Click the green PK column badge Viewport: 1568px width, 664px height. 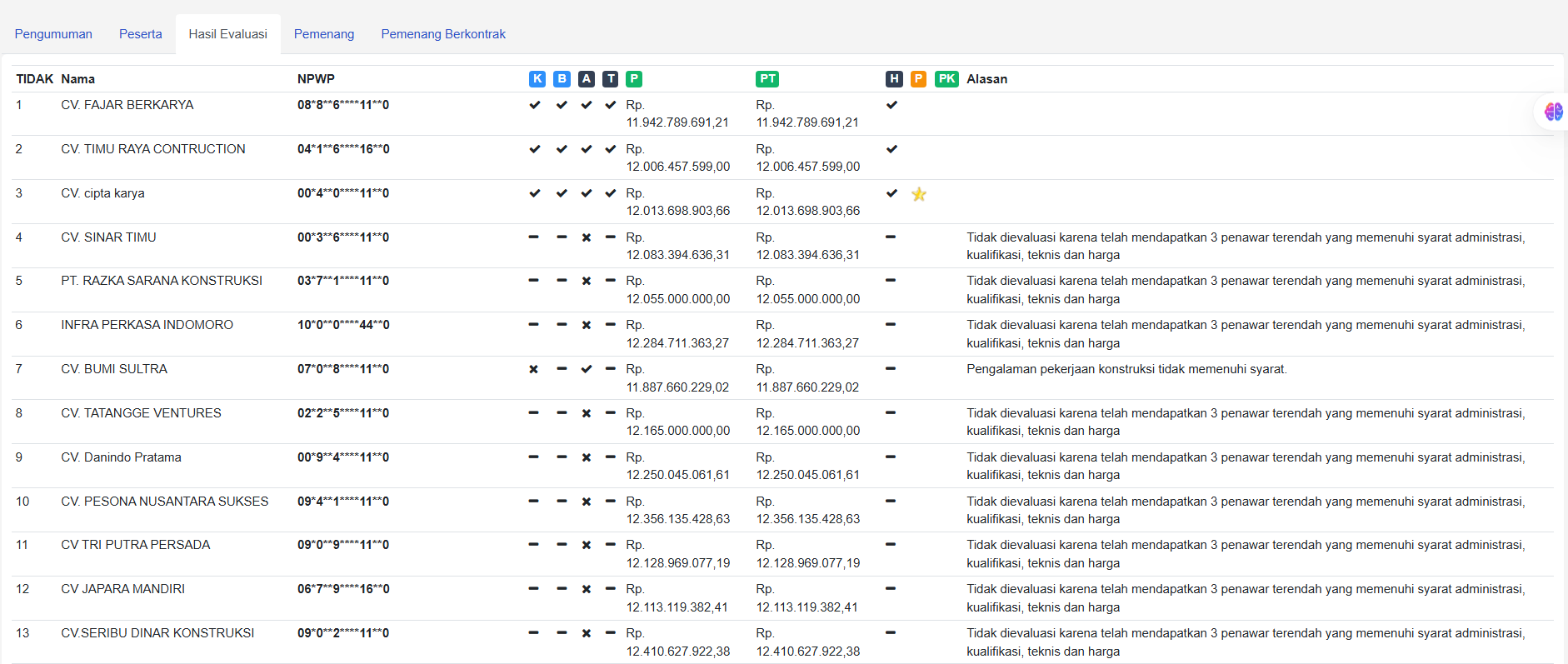(x=946, y=78)
